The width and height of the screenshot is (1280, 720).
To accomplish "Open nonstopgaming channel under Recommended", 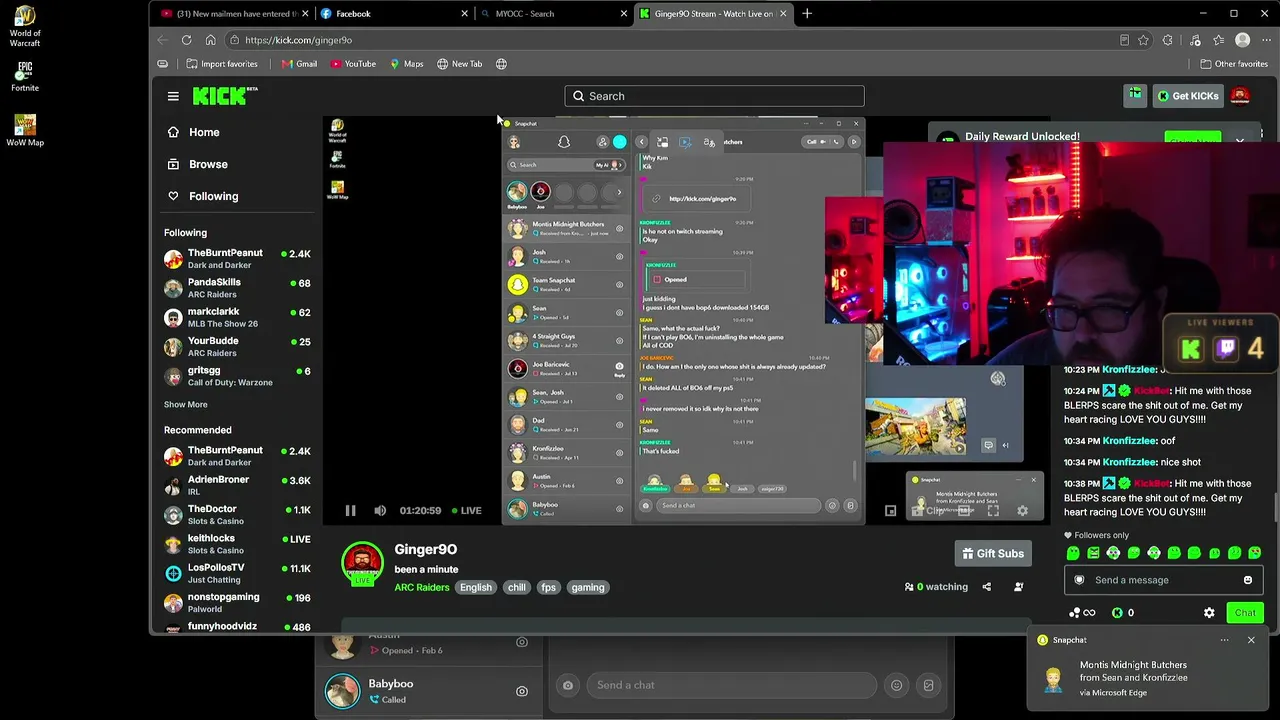I will point(238,603).
